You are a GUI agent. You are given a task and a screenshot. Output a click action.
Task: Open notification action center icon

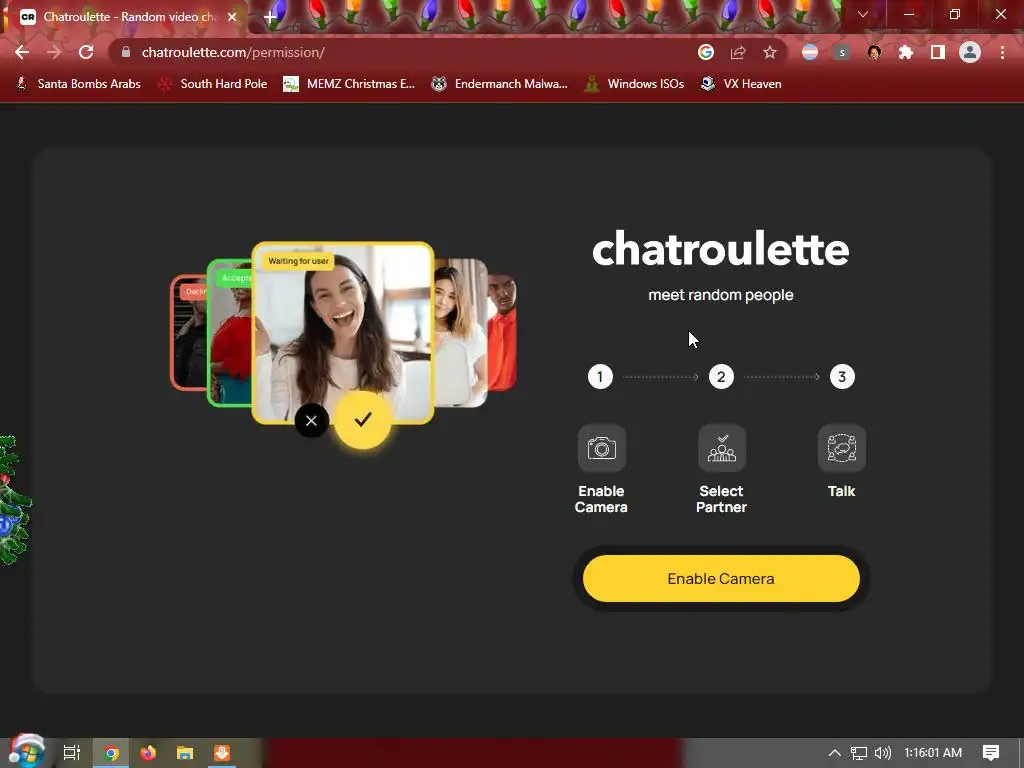991,753
